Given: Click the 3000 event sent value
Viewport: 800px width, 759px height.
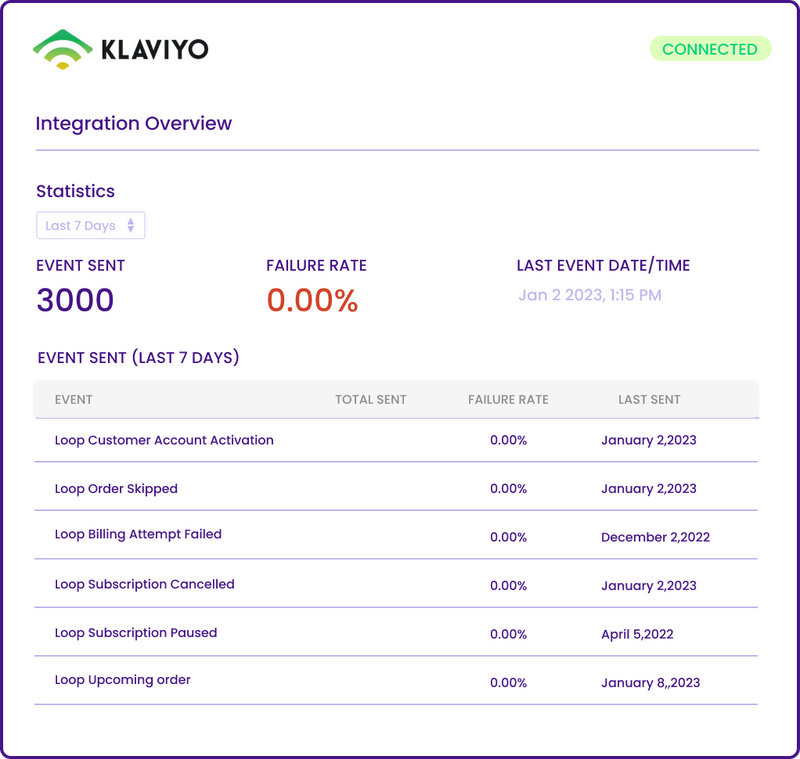Looking at the screenshot, I should [75, 300].
